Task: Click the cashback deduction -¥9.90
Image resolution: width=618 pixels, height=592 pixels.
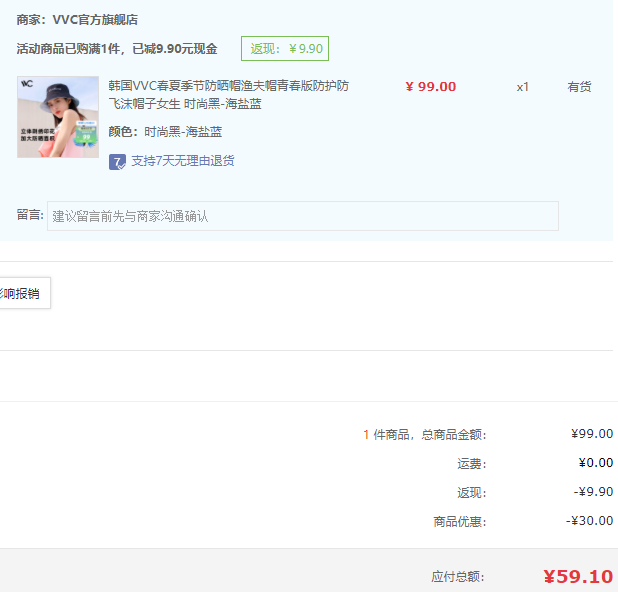Action: click(x=593, y=492)
